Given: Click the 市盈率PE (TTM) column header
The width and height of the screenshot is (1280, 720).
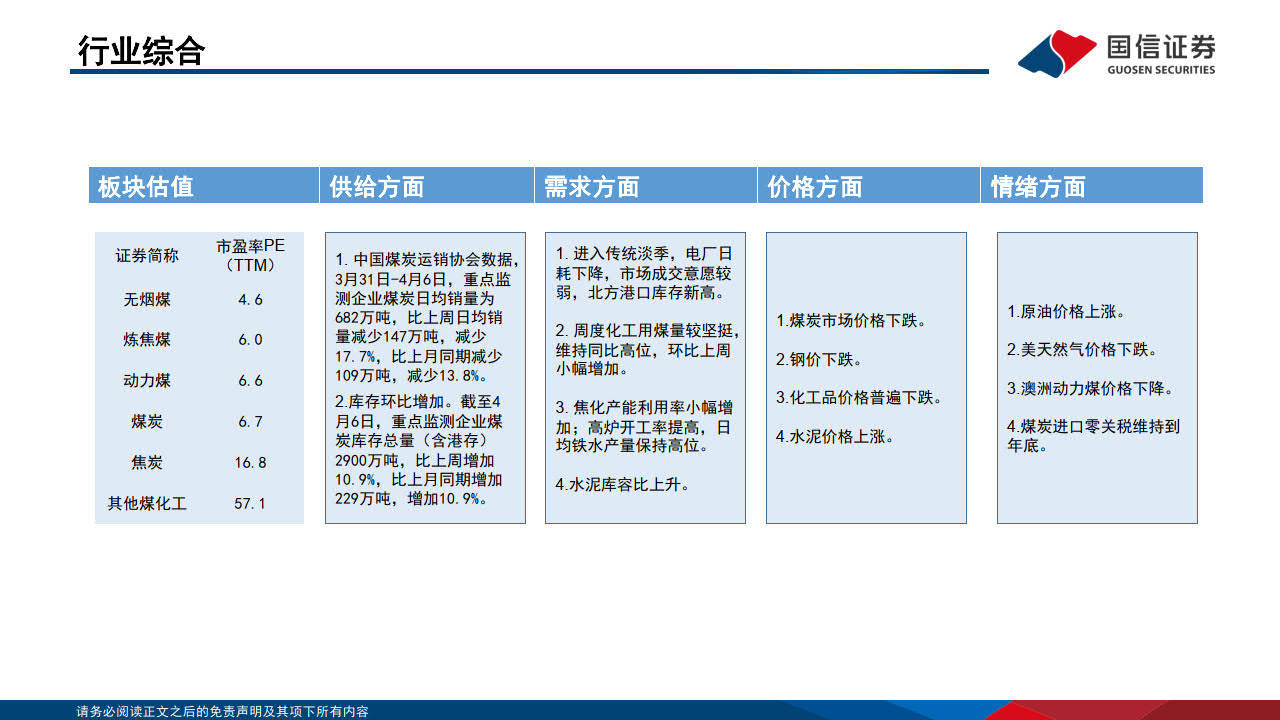Looking at the screenshot, I should (250, 256).
